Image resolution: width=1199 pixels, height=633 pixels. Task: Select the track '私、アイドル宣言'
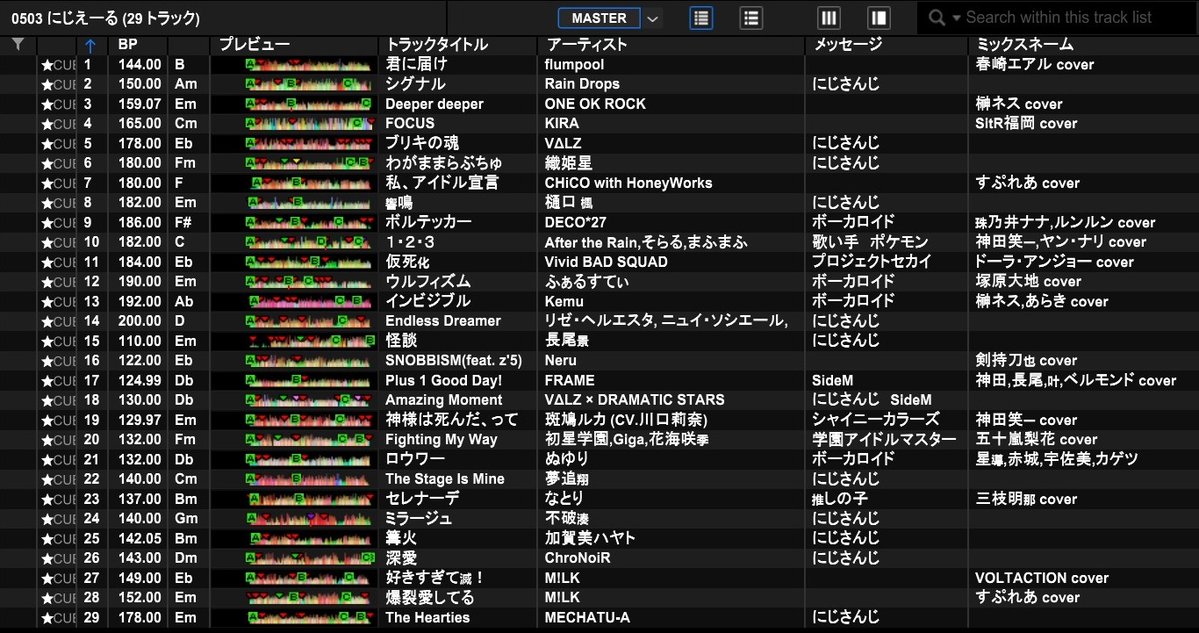click(442, 183)
